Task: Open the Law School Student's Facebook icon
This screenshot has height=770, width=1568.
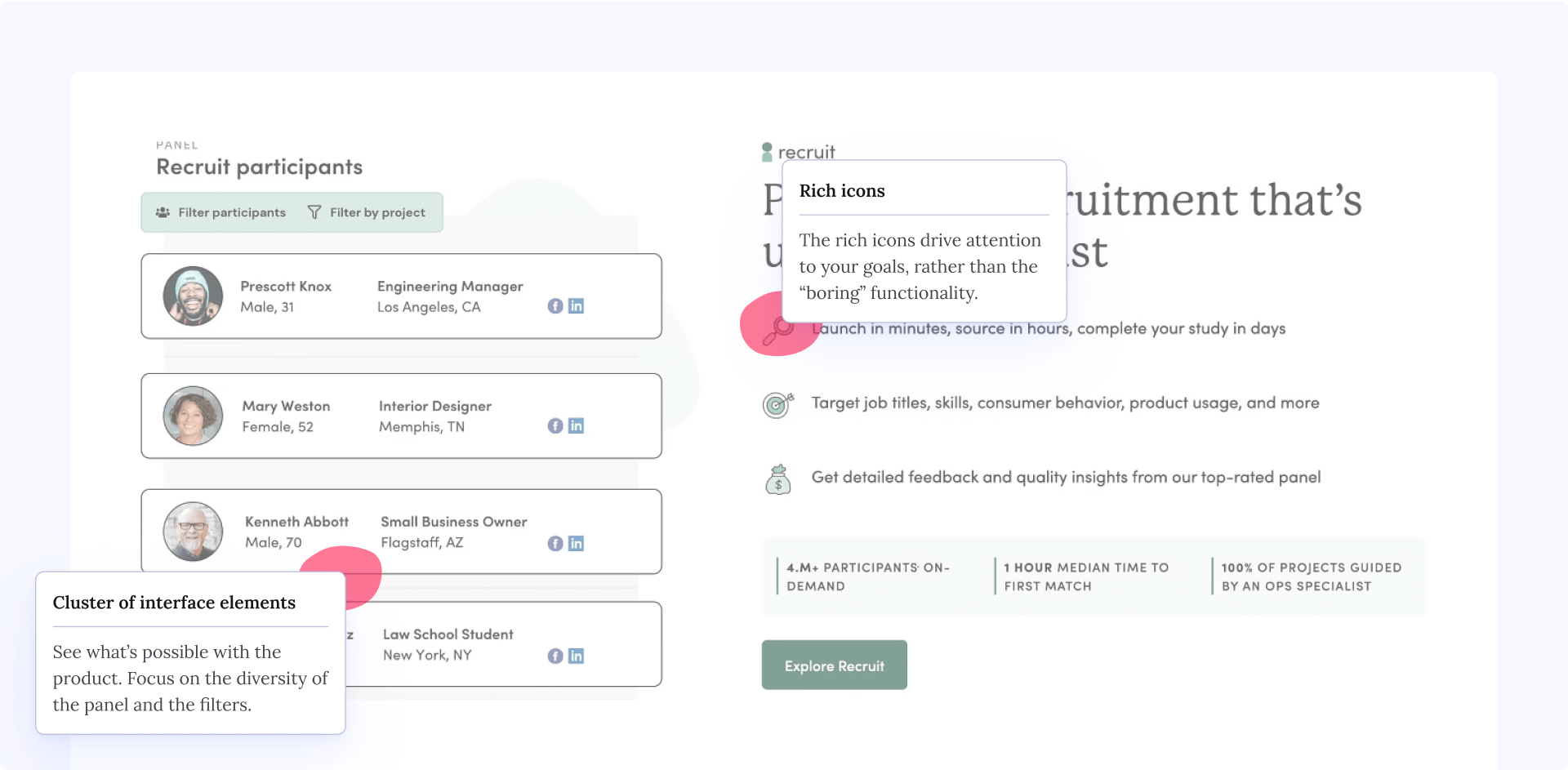Action: click(555, 657)
